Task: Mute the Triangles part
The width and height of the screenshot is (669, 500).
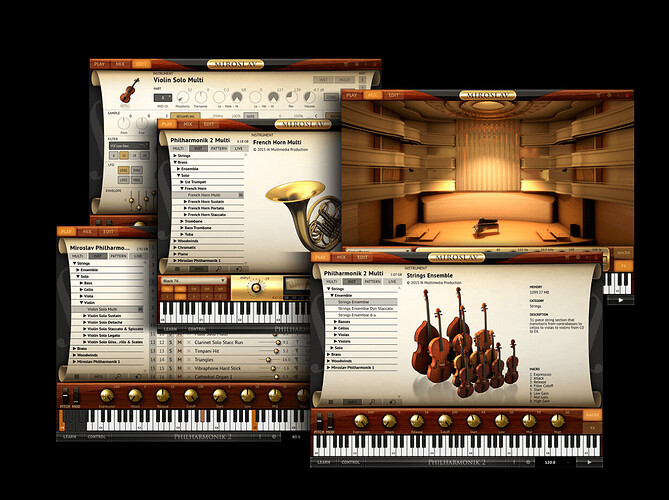Action: tap(179, 360)
